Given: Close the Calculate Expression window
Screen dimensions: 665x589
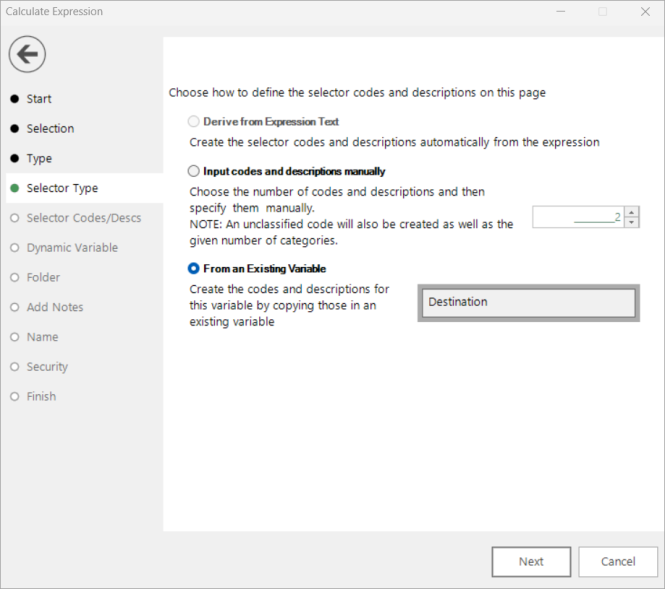Looking at the screenshot, I should tap(645, 11).
